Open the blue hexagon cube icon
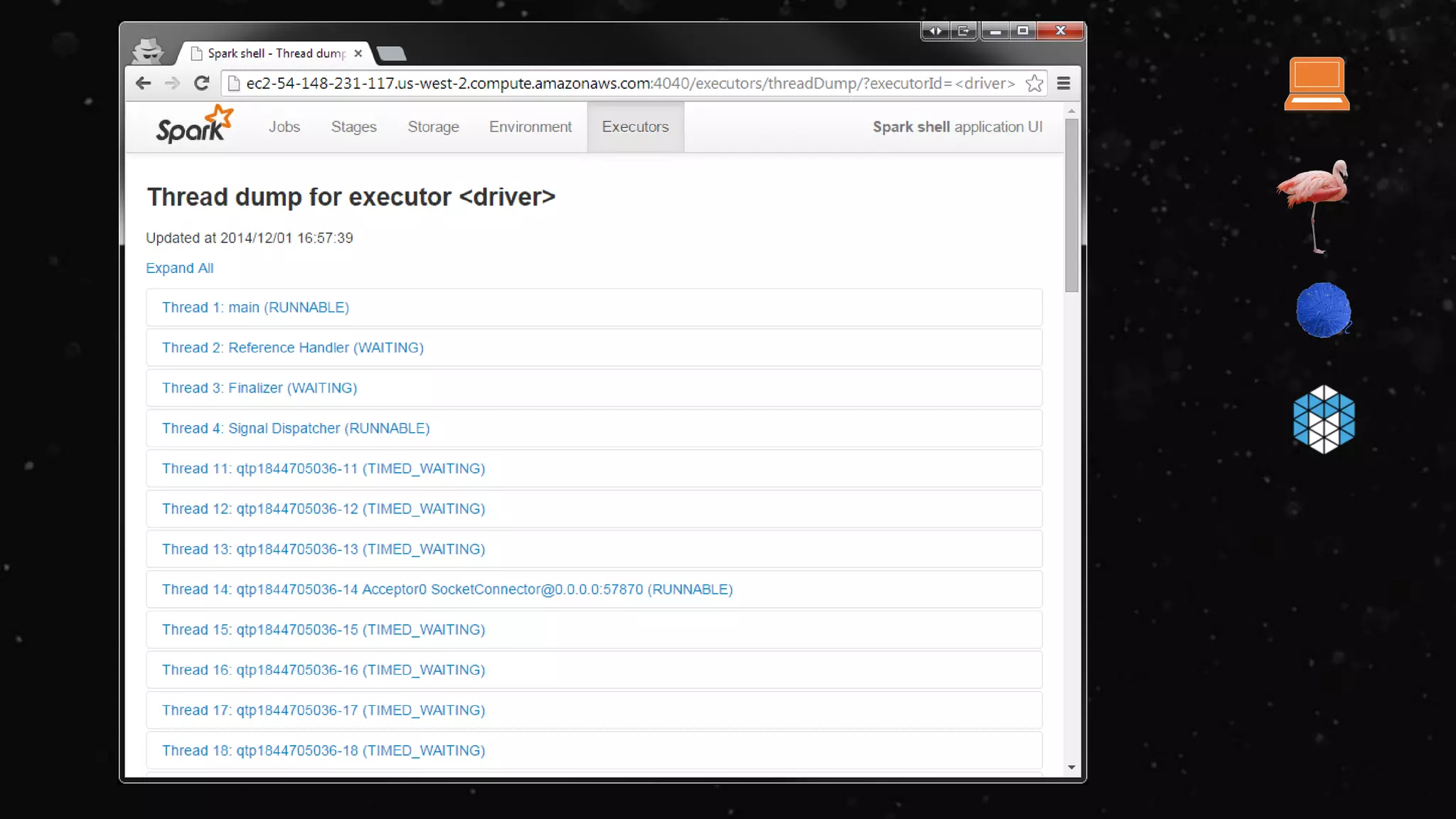This screenshot has width=1456, height=819. coord(1323,419)
